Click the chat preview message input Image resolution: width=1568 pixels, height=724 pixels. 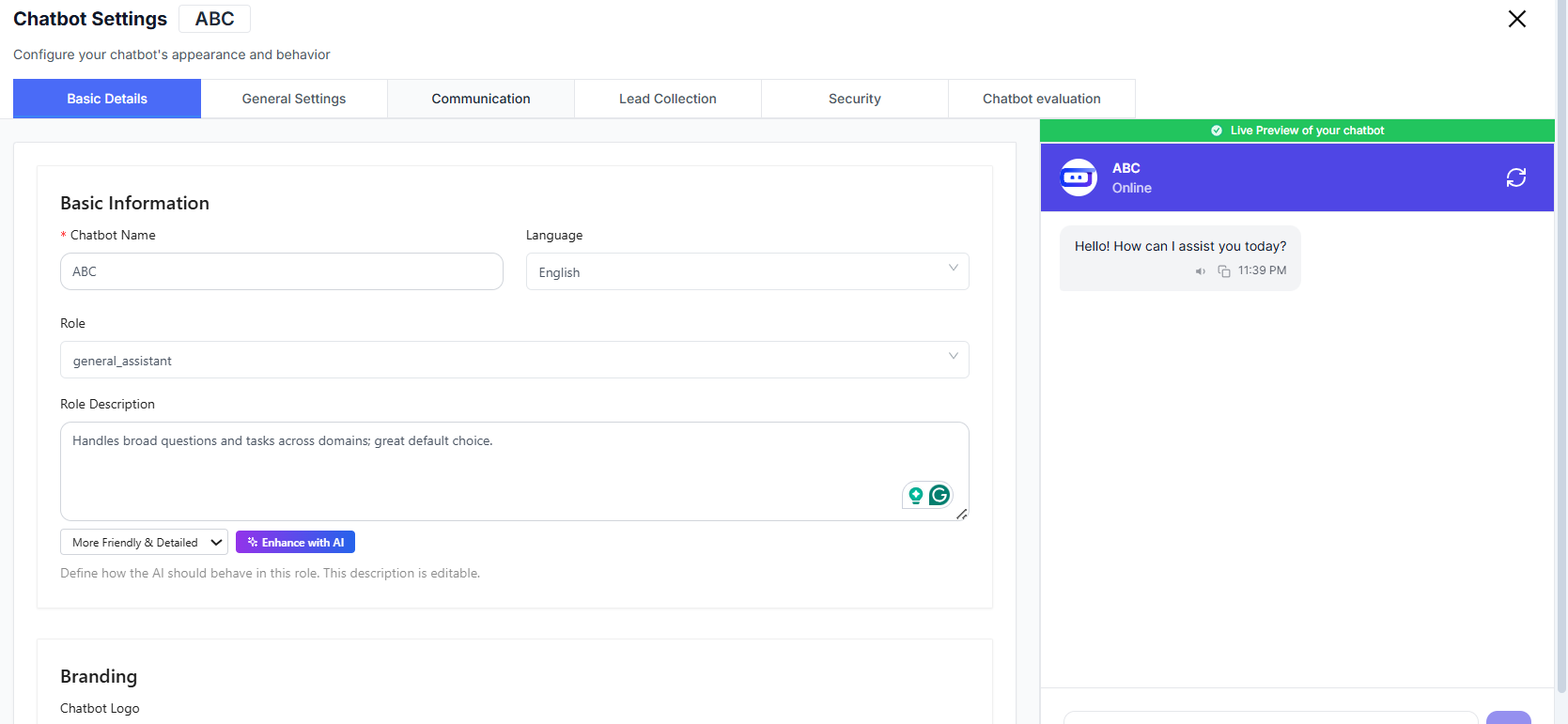[x=1270, y=718]
